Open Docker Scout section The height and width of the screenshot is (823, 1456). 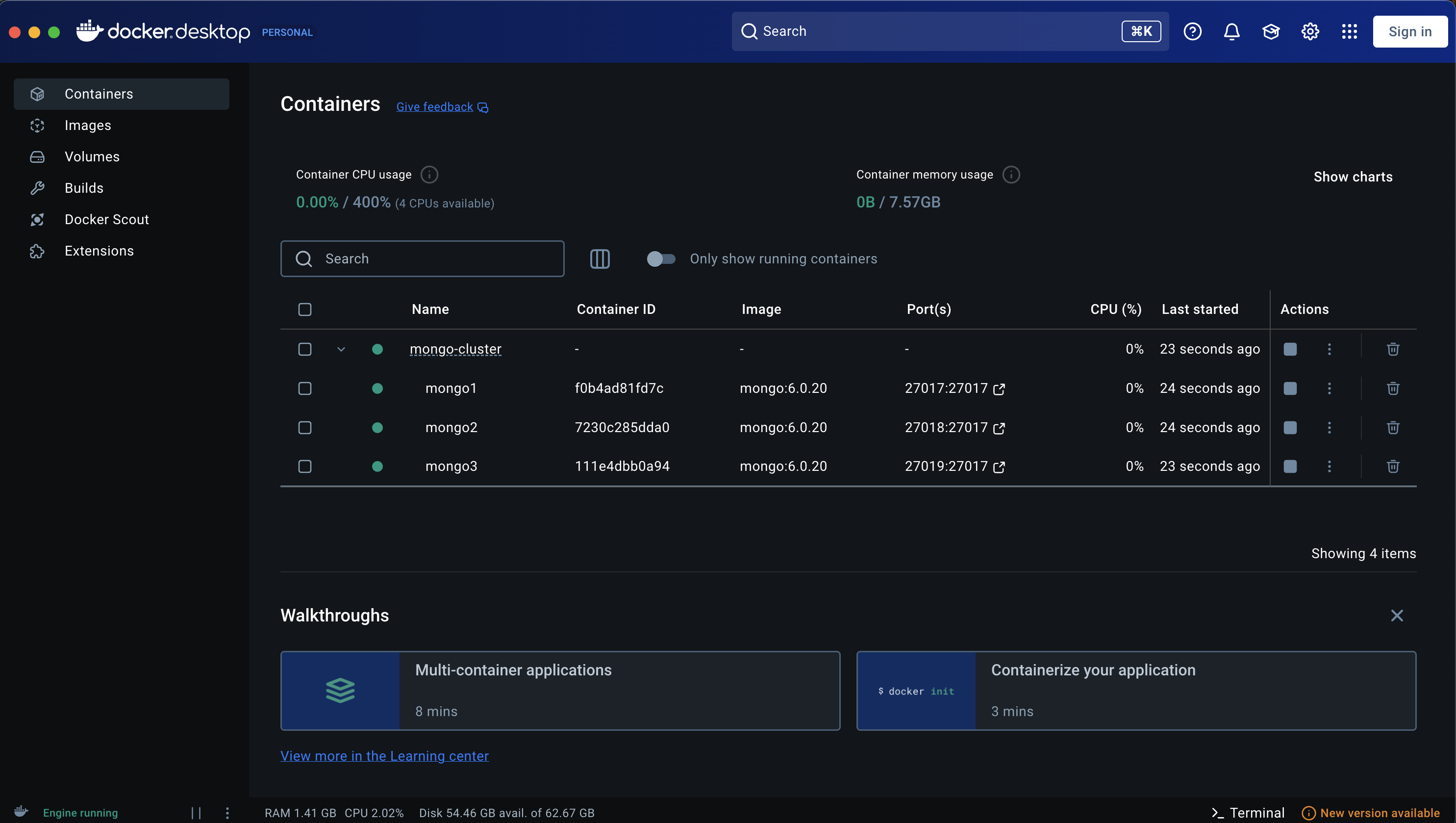coord(106,219)
